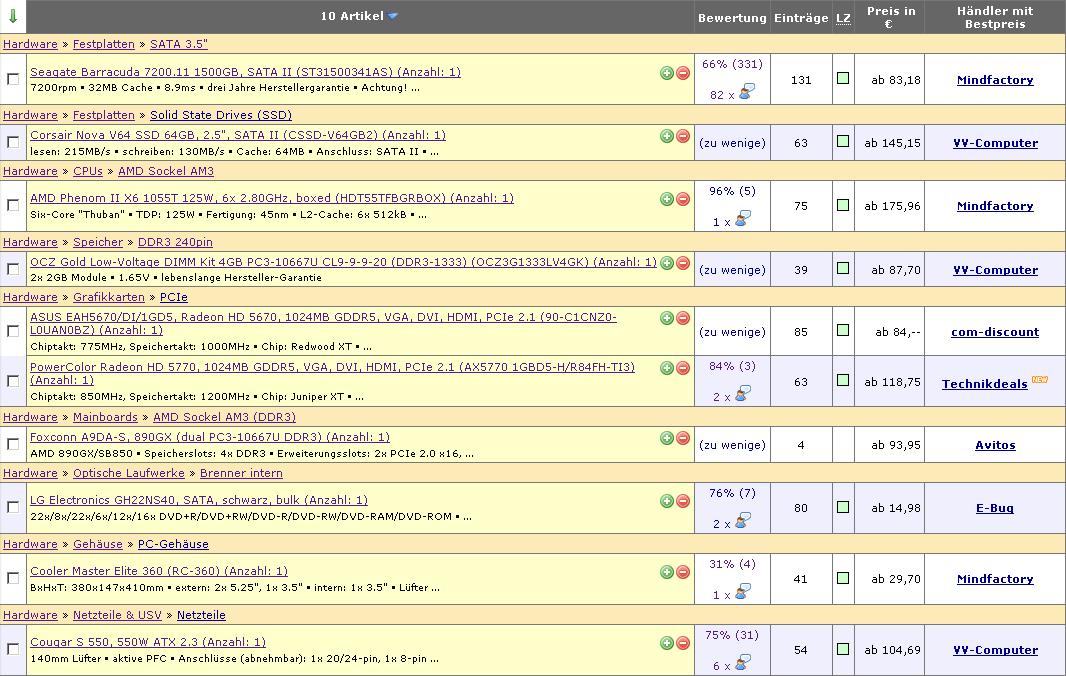Click price ab 175,96 for AMD Phenom
This screenshot has height=676, width=1066.
tap(892, 205)
